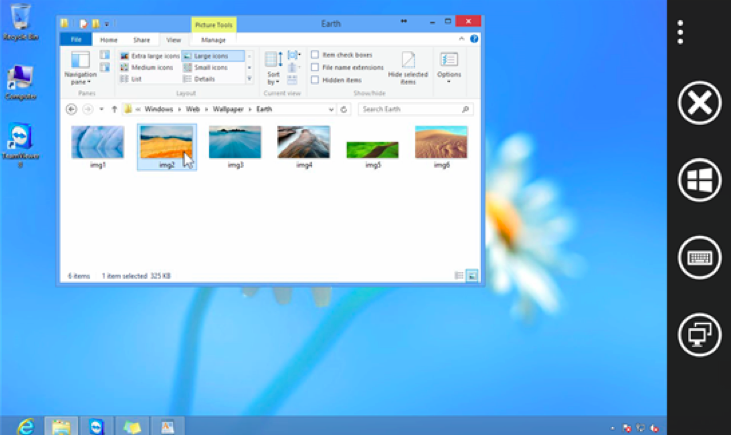
Task: Select the TeamViewer 8 desktop shortcut
Action: point(21,145)
